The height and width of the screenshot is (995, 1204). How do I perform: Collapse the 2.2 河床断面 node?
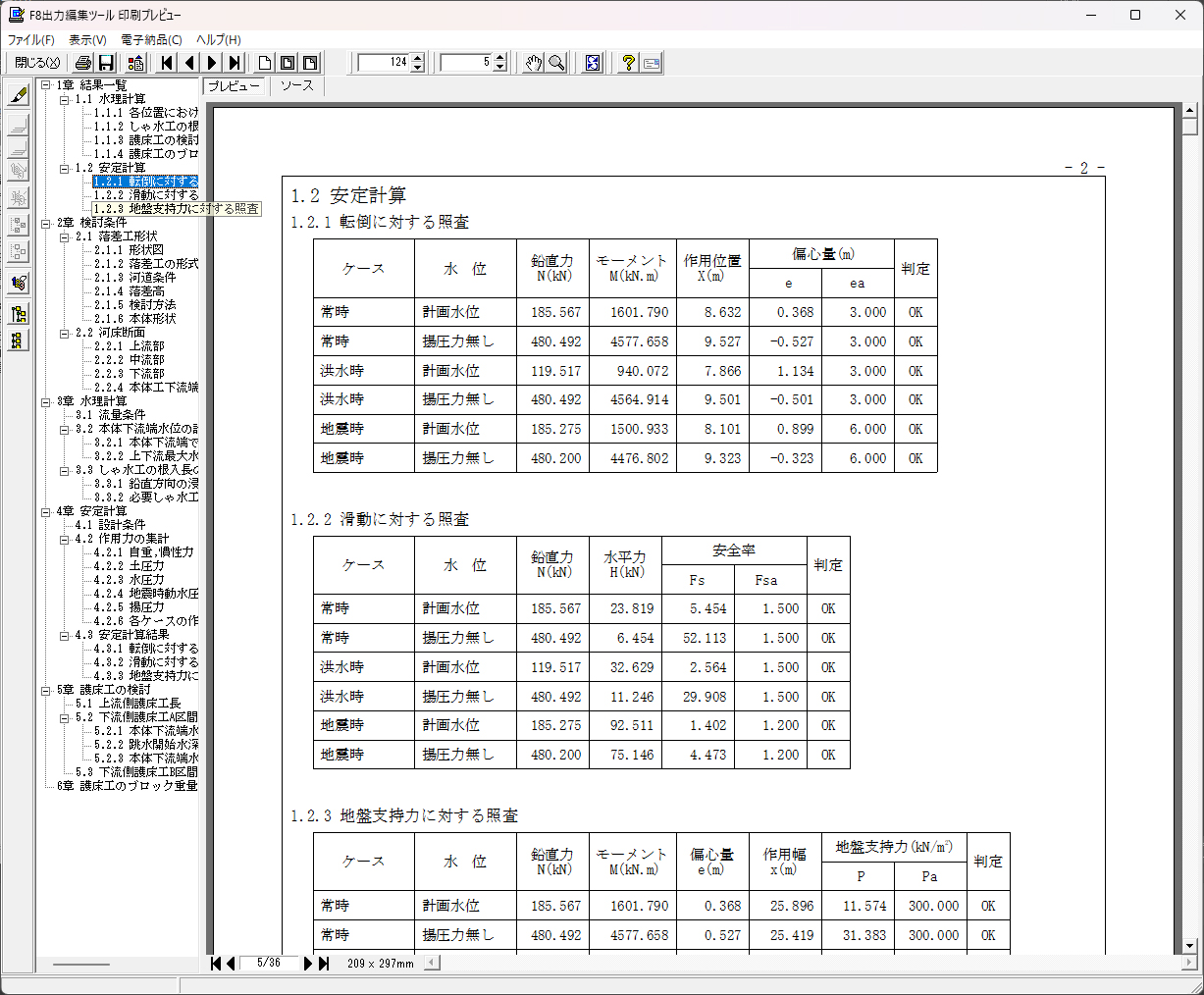tap(65, 333)
